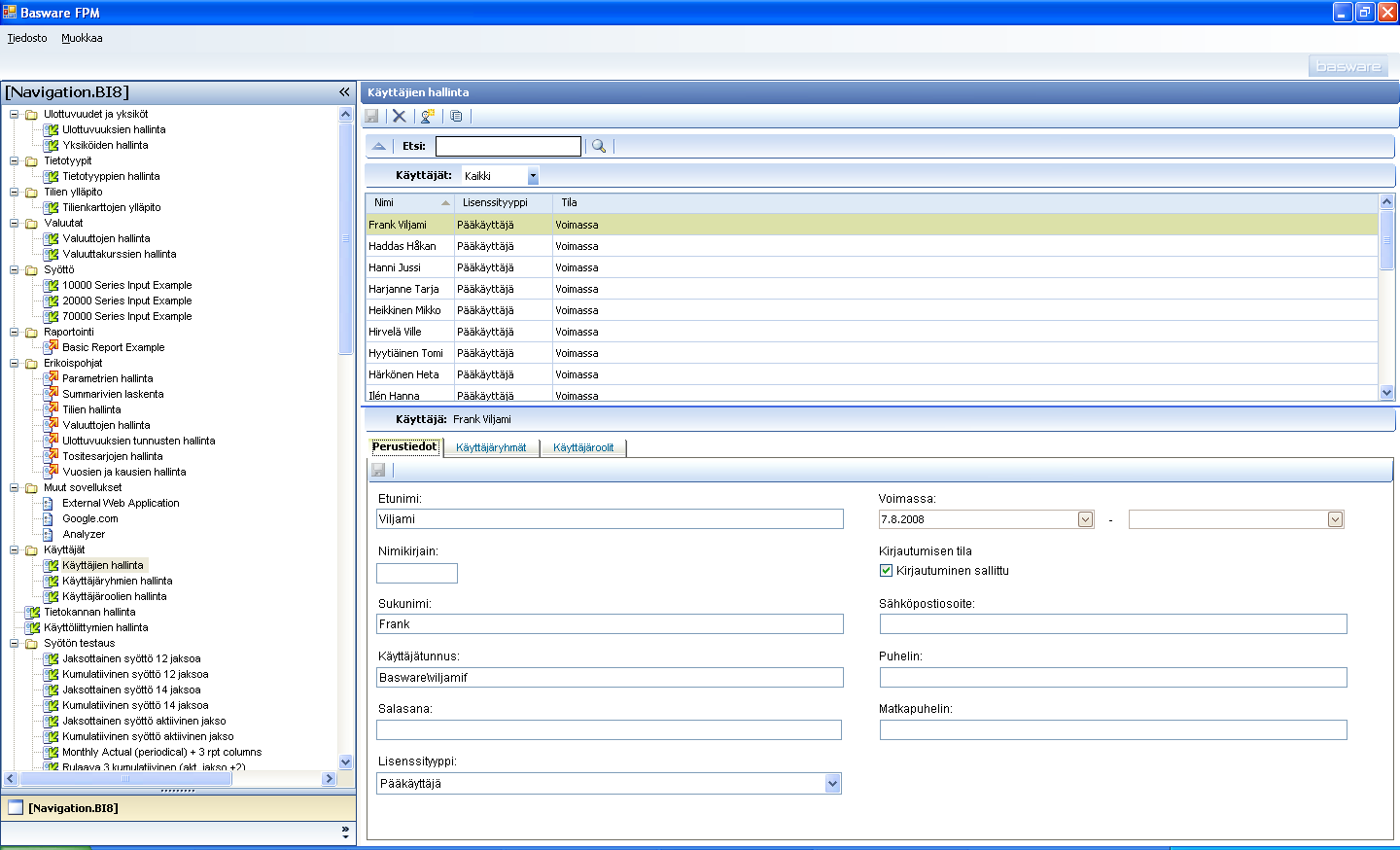
Task: Sort by the Nimi column header
Action: click(409, 202)
